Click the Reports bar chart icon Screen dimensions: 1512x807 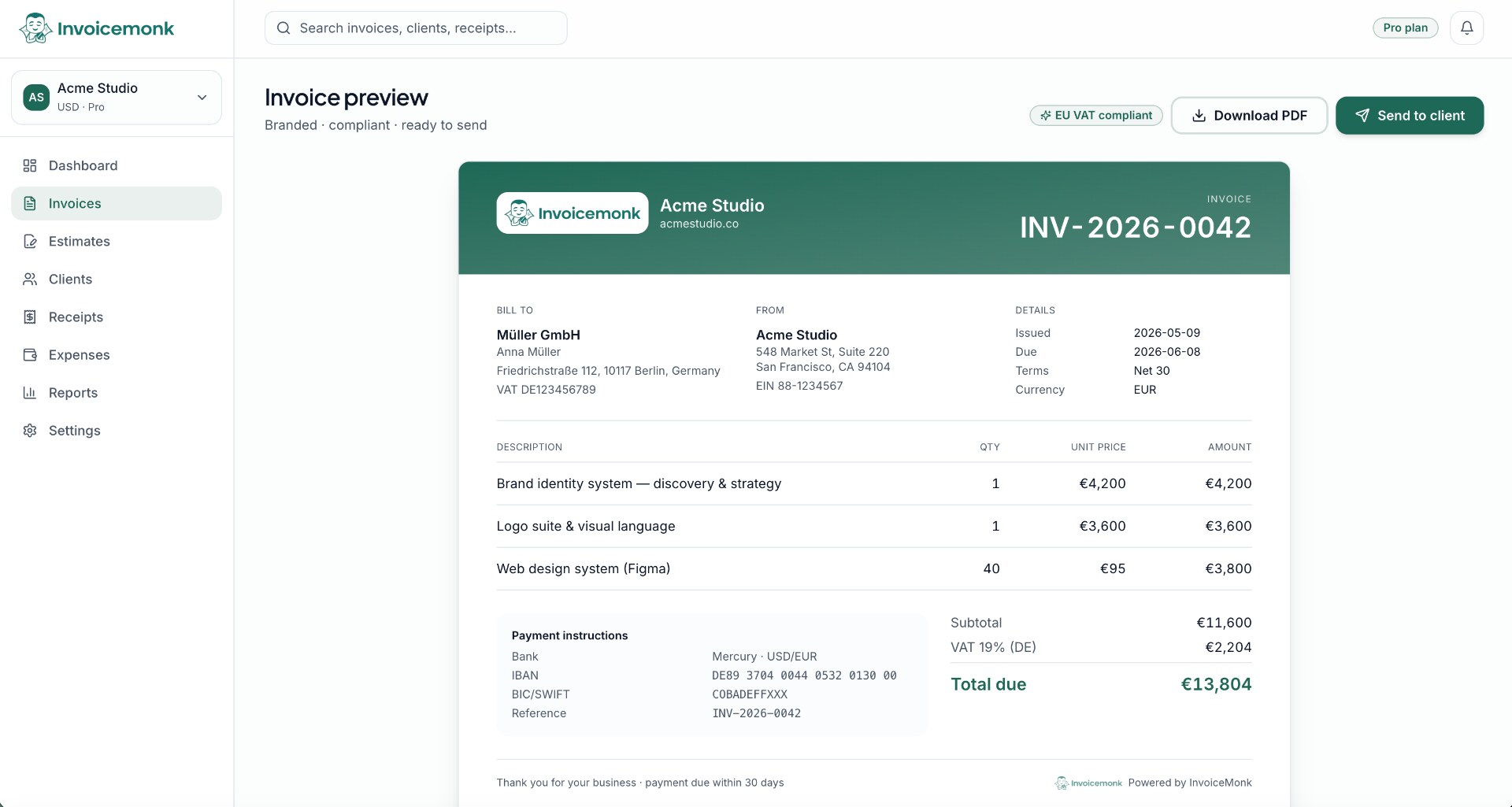[30, 392]
